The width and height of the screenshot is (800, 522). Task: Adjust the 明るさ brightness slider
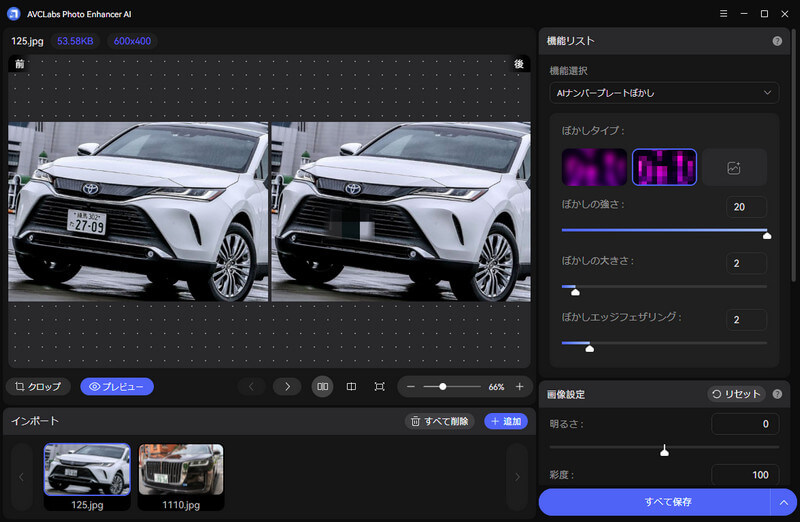664,449
